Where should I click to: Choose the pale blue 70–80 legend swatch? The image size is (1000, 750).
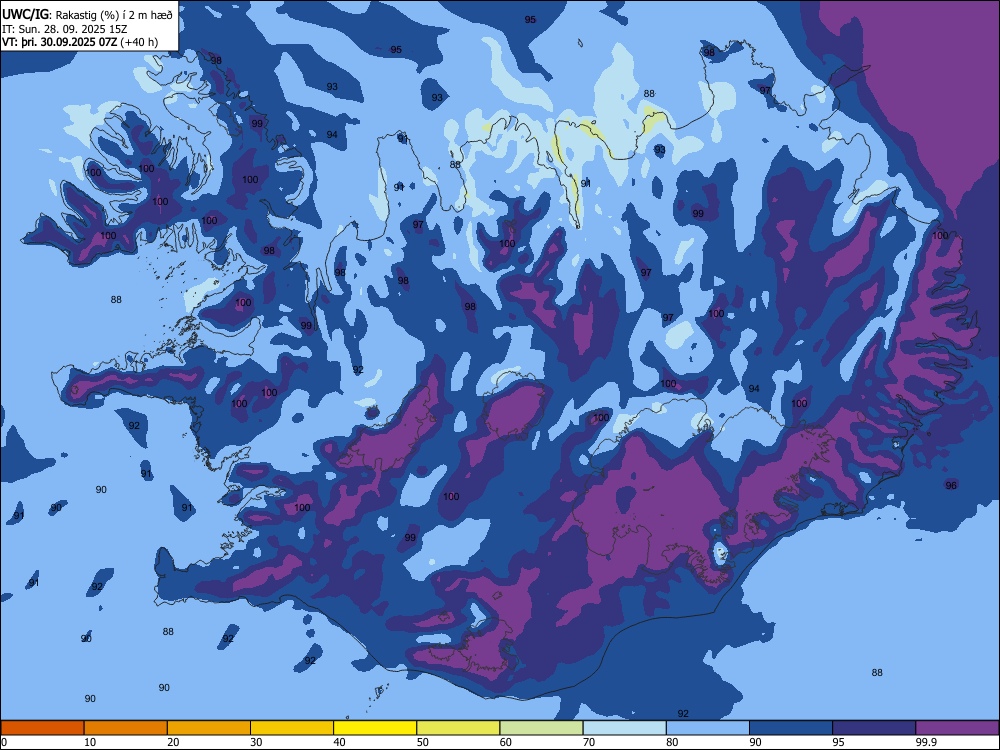point(625,728)
